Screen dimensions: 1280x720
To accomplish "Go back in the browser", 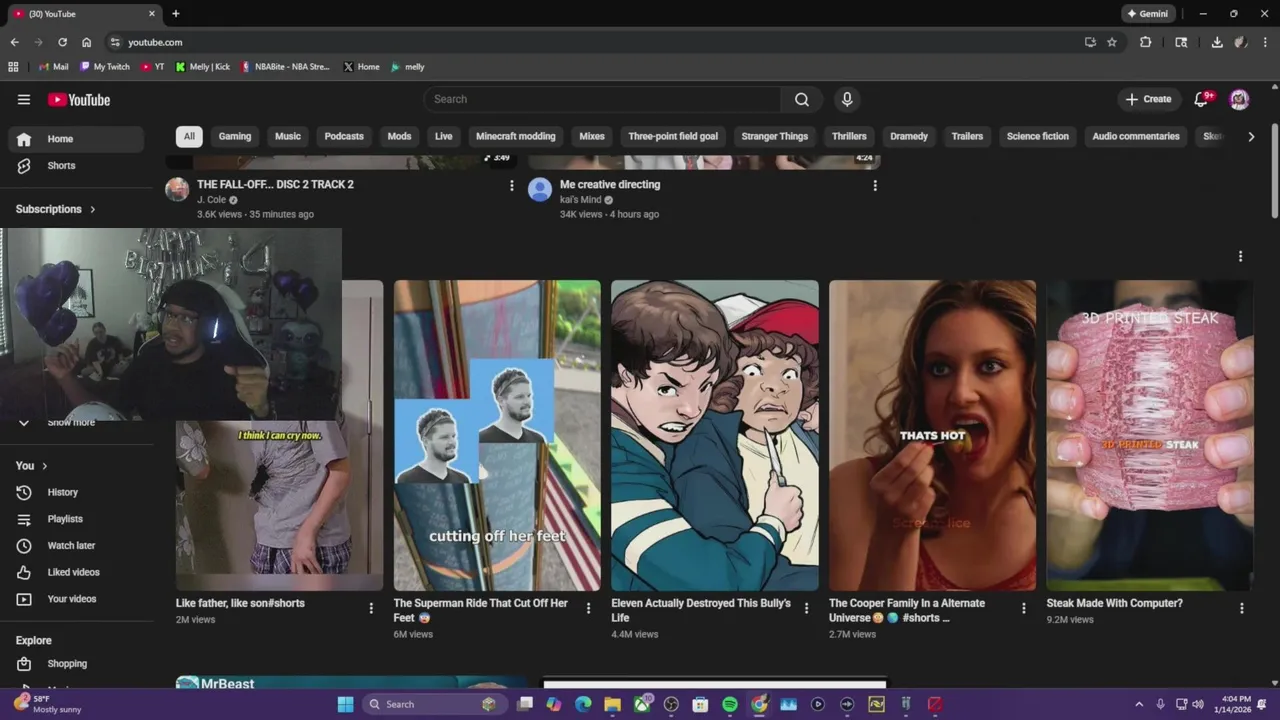I will (x=14, y=42).
